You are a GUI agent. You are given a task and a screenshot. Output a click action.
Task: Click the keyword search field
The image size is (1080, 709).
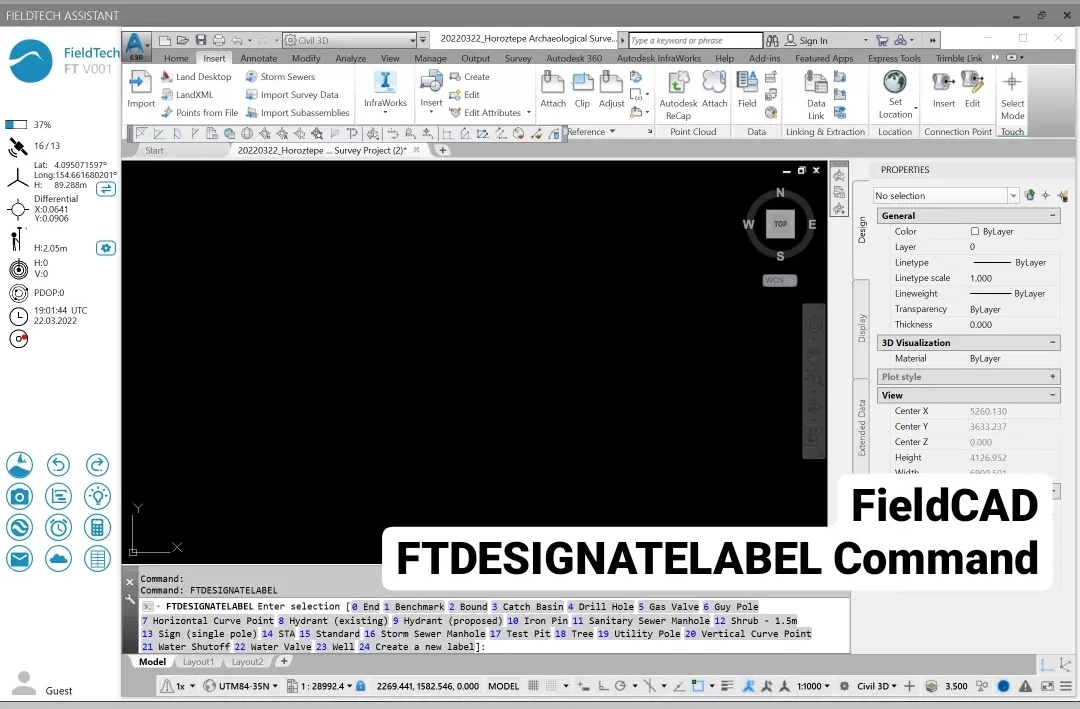695,40
